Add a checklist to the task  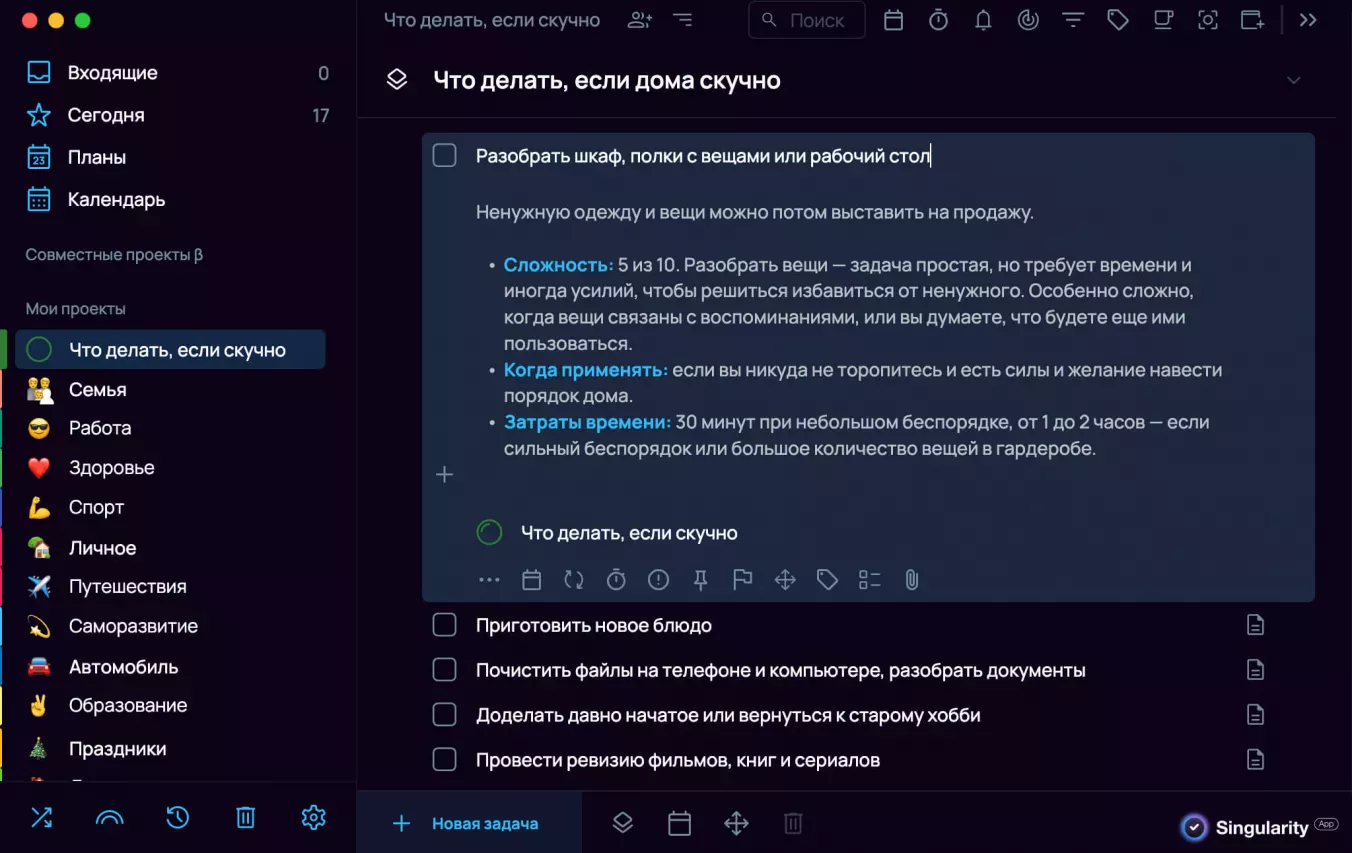(870, 580)
